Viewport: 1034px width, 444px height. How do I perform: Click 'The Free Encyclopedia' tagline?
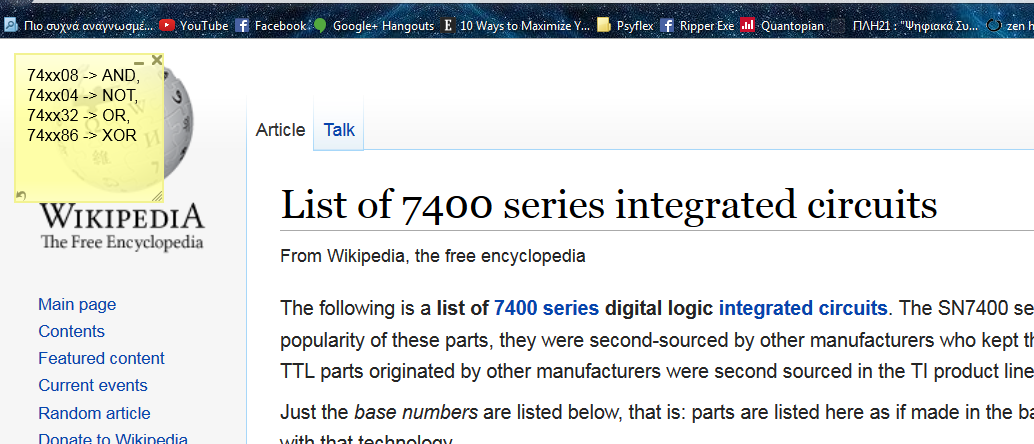click(123, 242)
